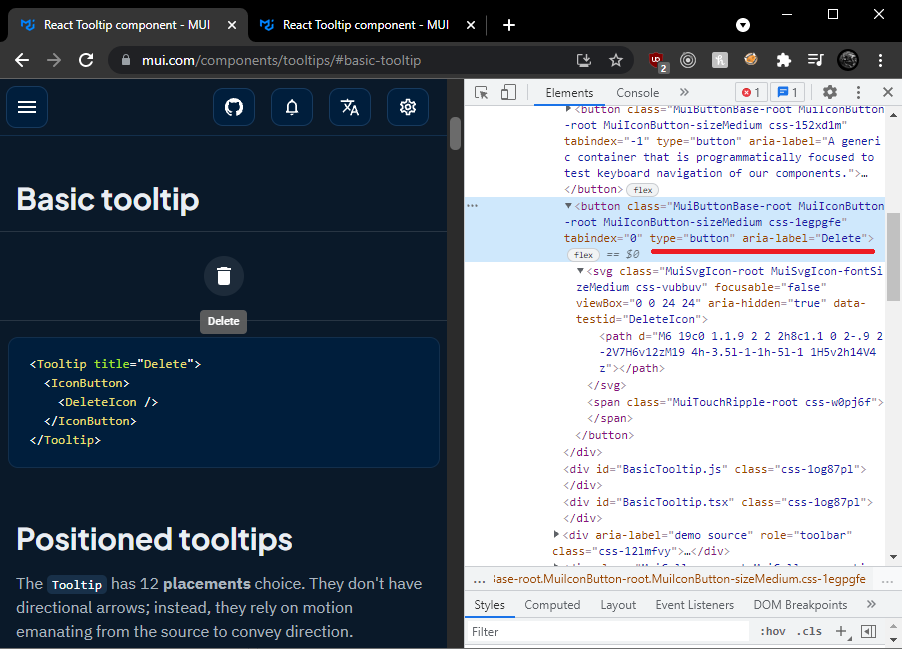Open DevTools settings gear
Screen dimensions: 902x649
829,92
